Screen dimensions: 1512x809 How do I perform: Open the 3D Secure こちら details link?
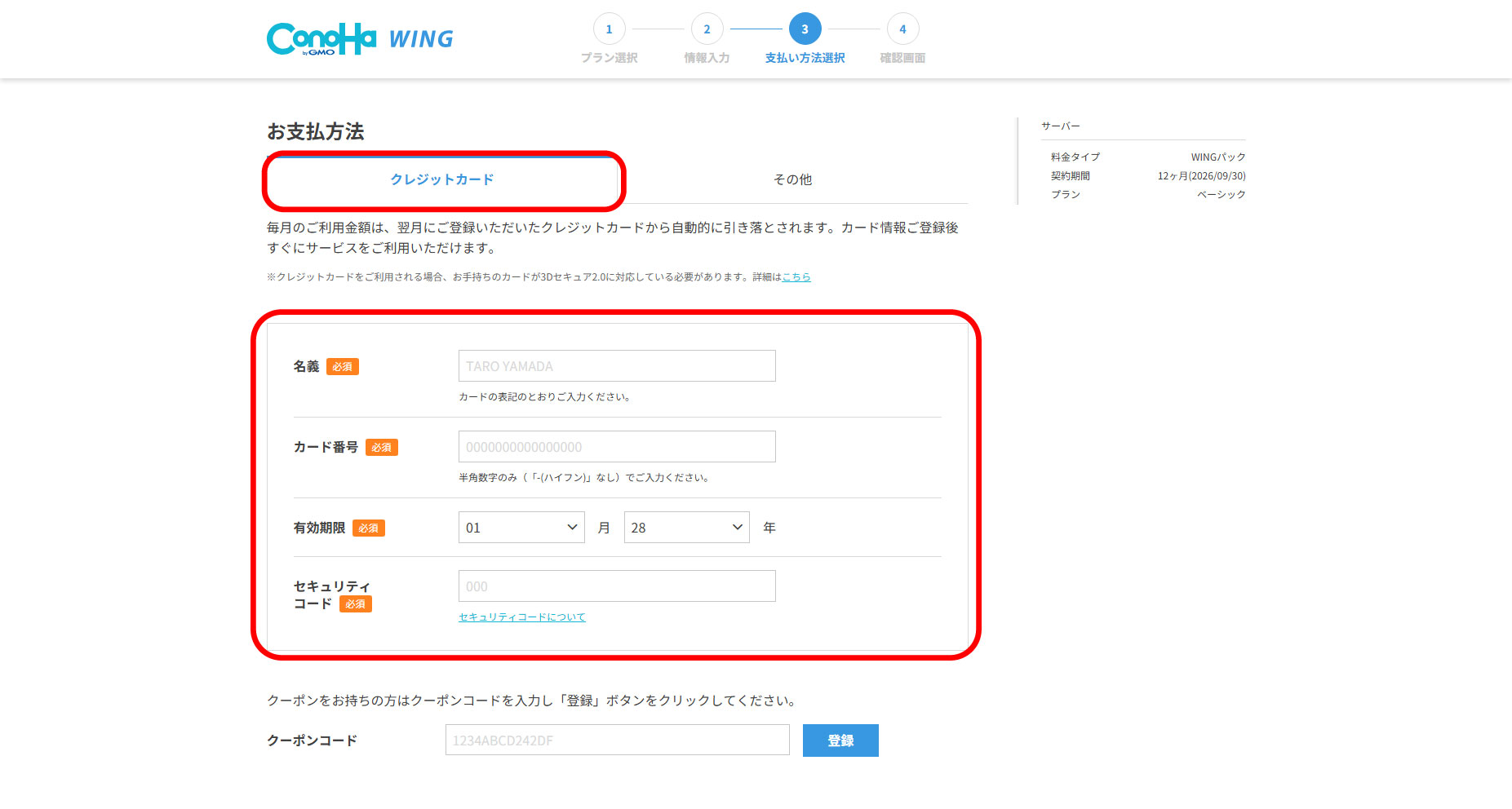pyautogui.click(x=796, y=277)
